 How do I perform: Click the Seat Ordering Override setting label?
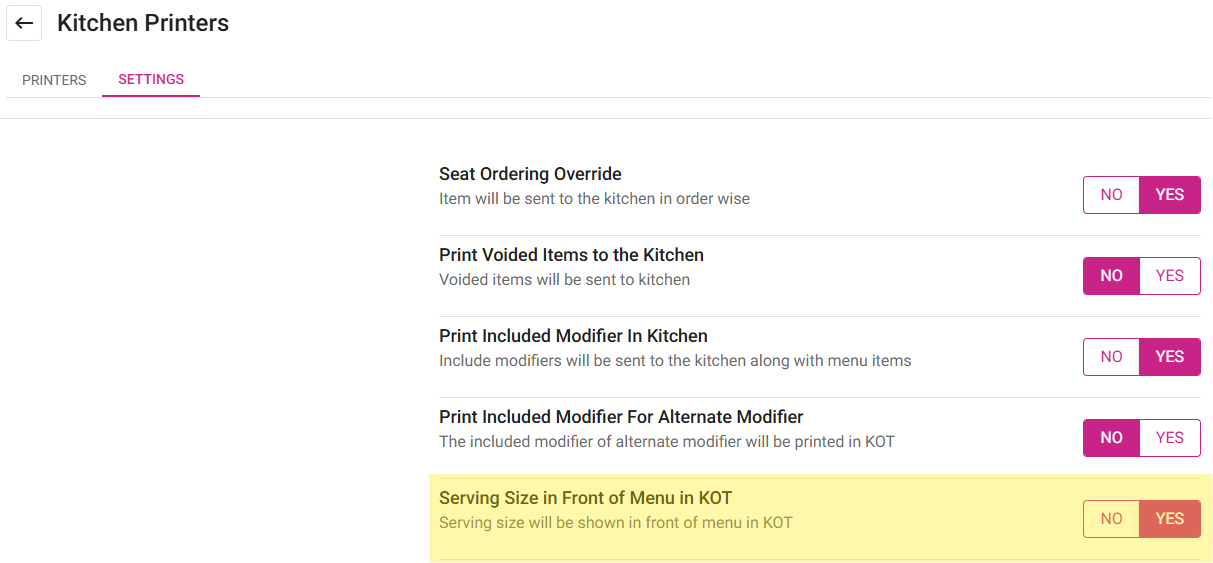pyautogui.click(x=530, y=174)
